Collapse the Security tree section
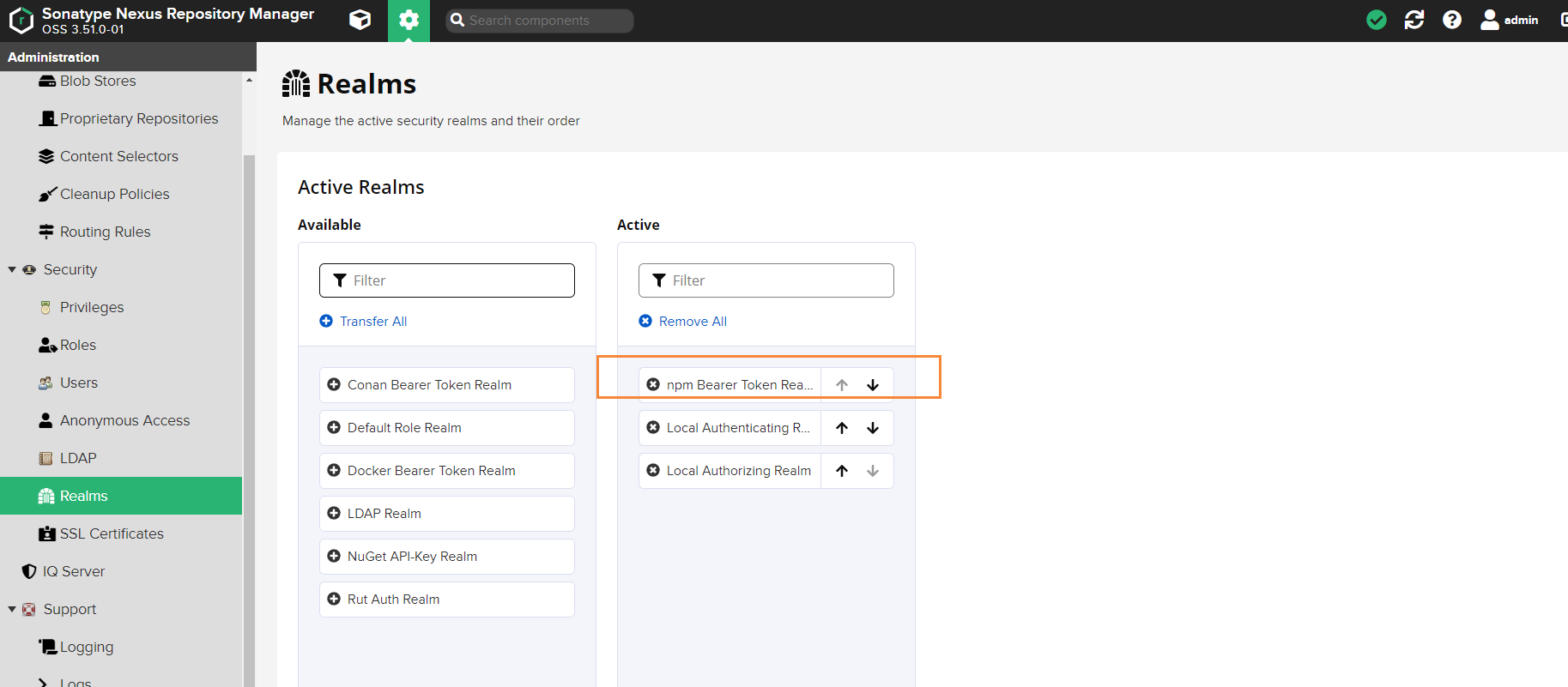The width and height of the screenshot is (1568, 687). [12, 269]
